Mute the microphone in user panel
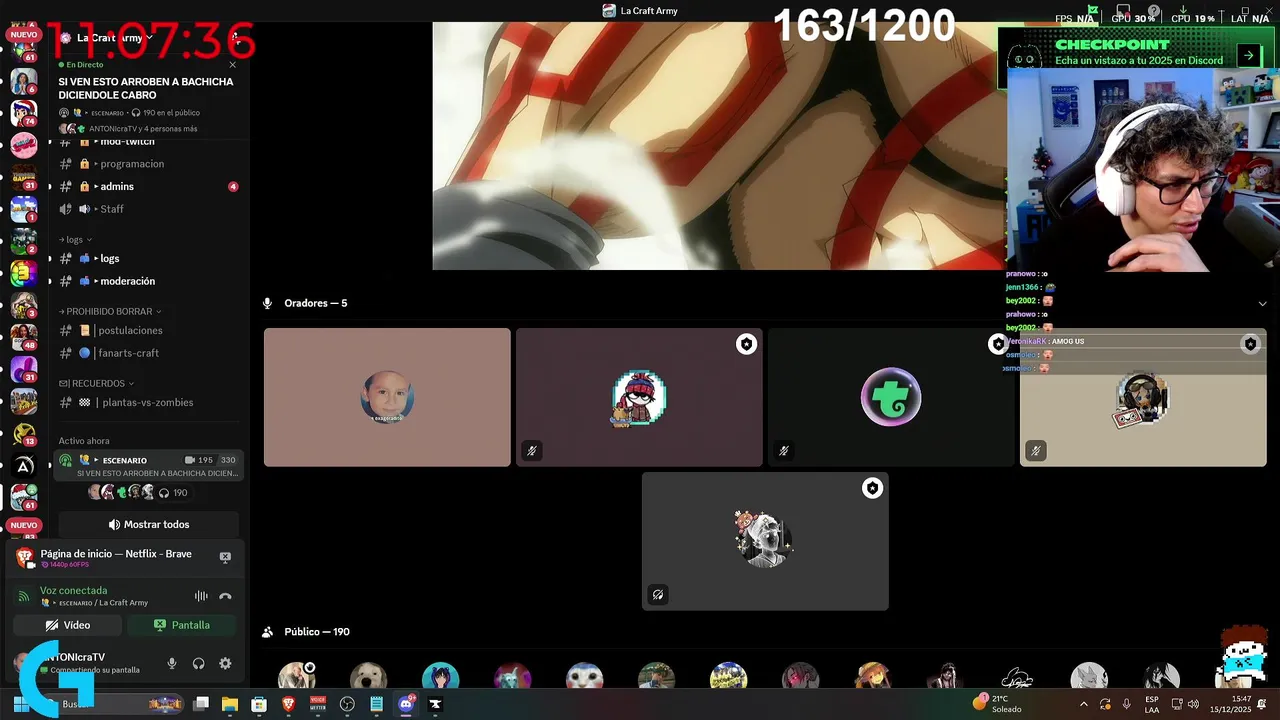The width and height of the screenshot is (1280, 720). (172, 663)
